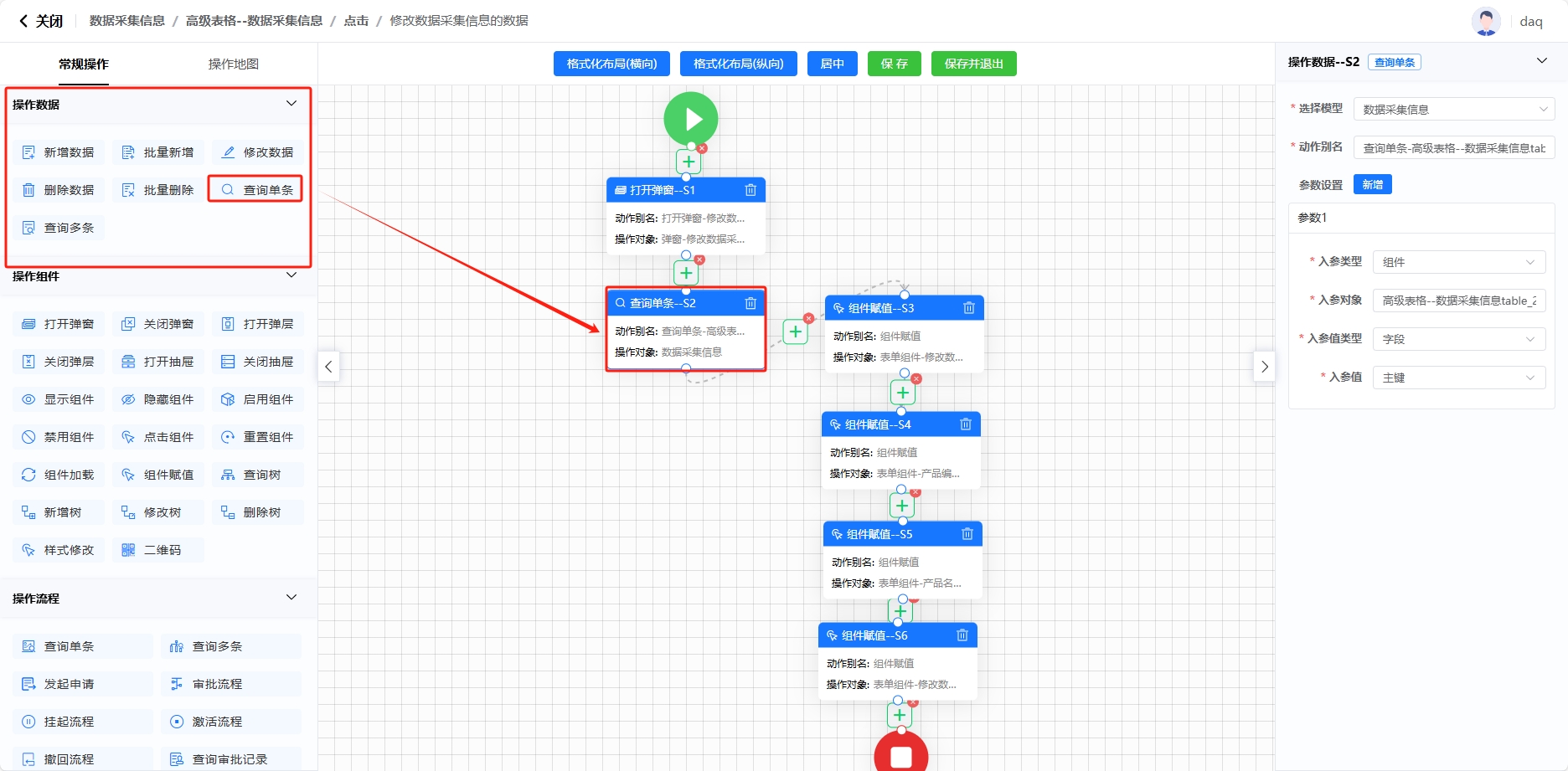
Task: Open the 入参值类型 dropdown
Action: tap(1458, 339)
